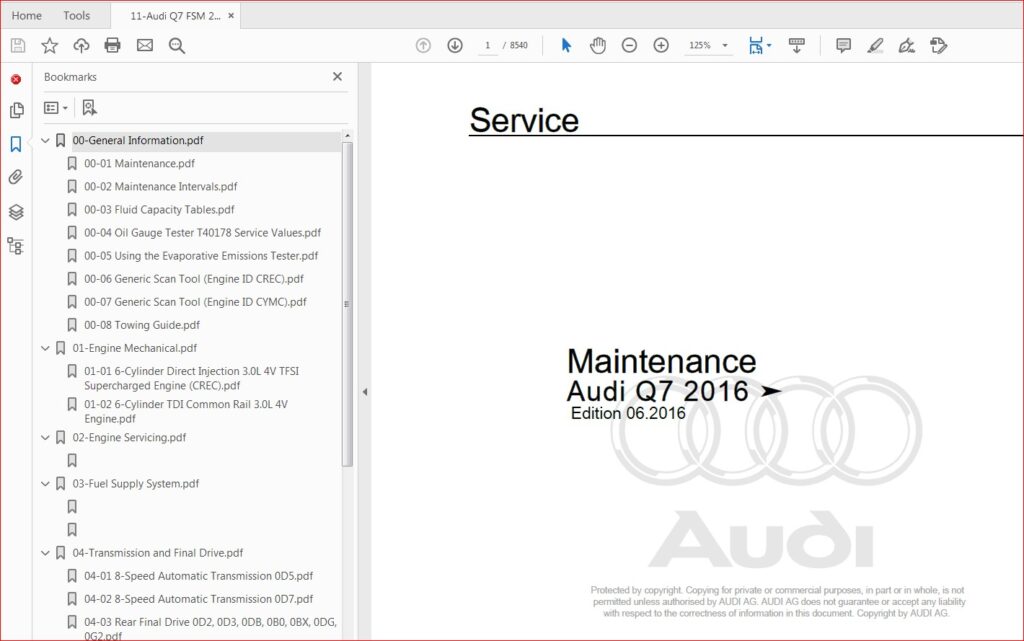The width and height of the screenshot is (1024, 641).
Task: Close the Bookmarks panel
Action: (337, 76)
